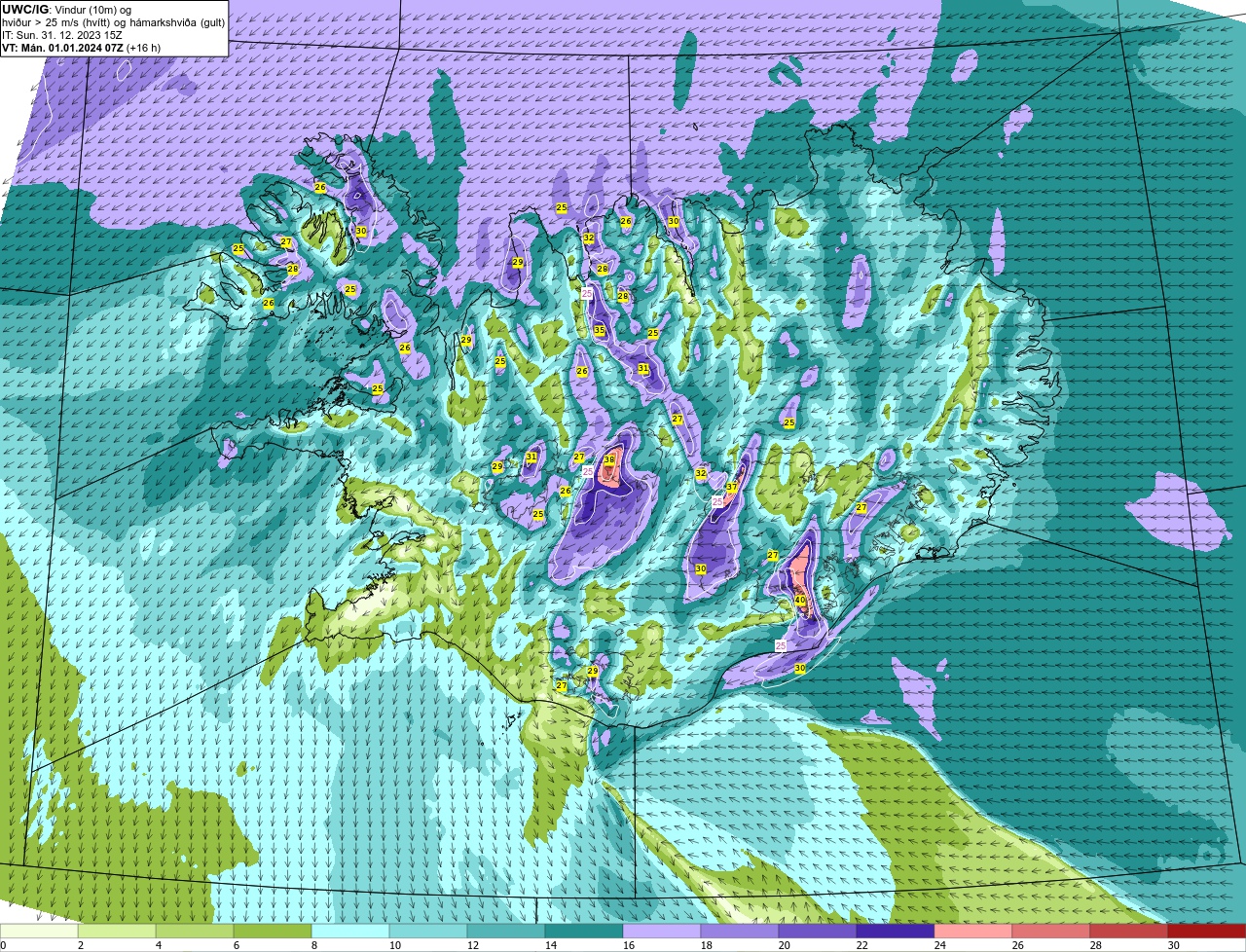Pick the 16–18 m/s light lavender legend swatch
Image resolution: width=1246 pixels, height=952 pixels.
662,931
